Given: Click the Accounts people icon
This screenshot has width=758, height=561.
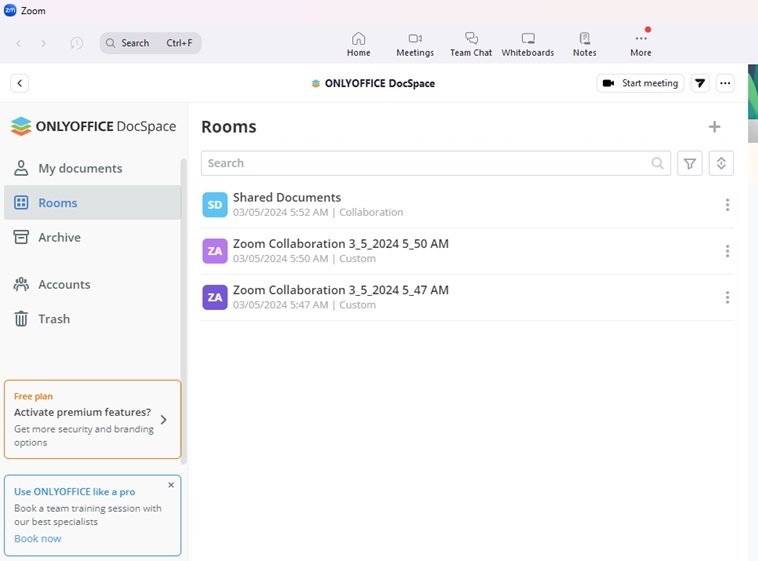Looking at the screenshot, I should coord(21,284).
